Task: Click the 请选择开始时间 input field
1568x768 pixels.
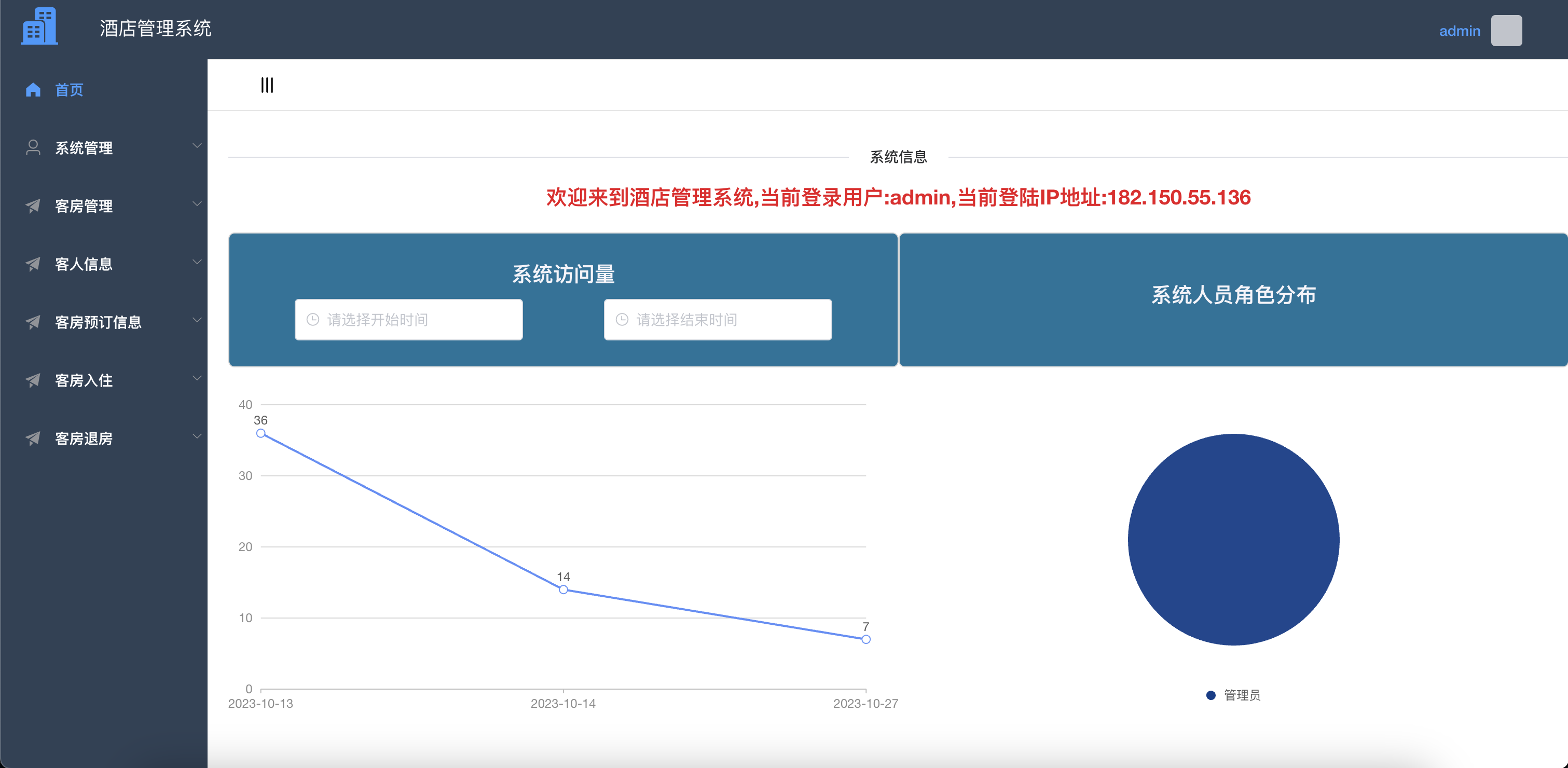Action: point(408,319)
